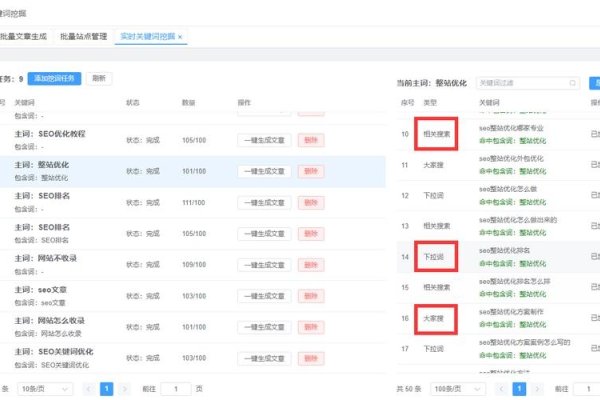
Task: Click the 当前主词: 整站优化 label
Action: [432, 83]
